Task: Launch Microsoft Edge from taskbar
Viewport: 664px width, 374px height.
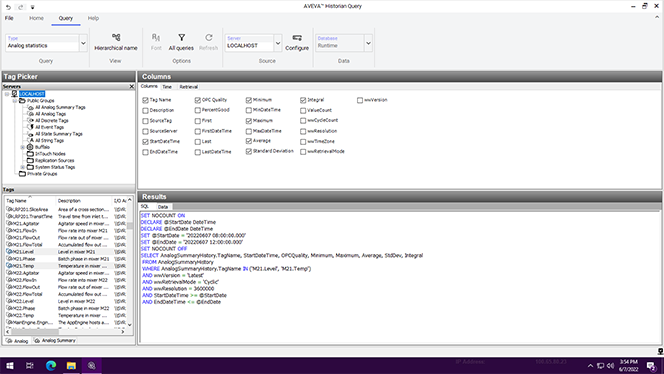Action: tap(51, 366)
